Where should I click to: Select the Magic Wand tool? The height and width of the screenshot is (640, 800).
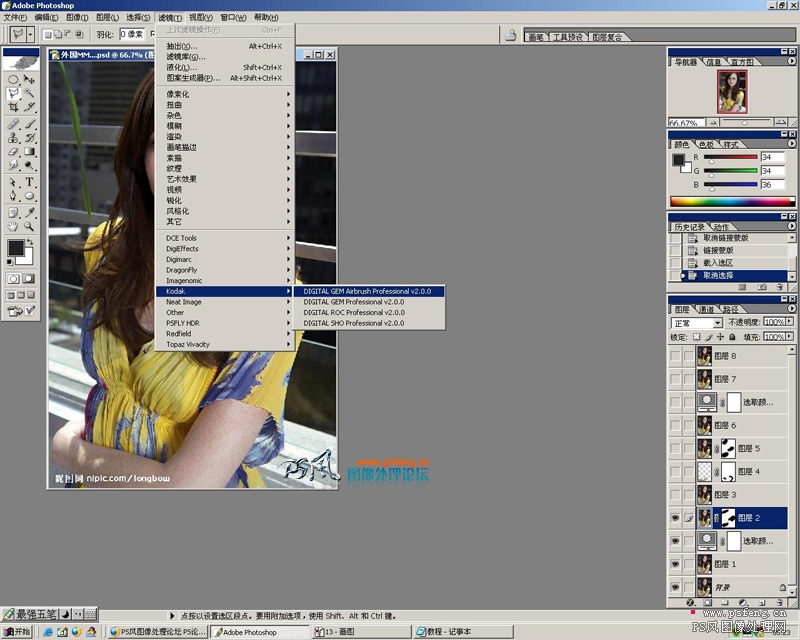[29, 93]
